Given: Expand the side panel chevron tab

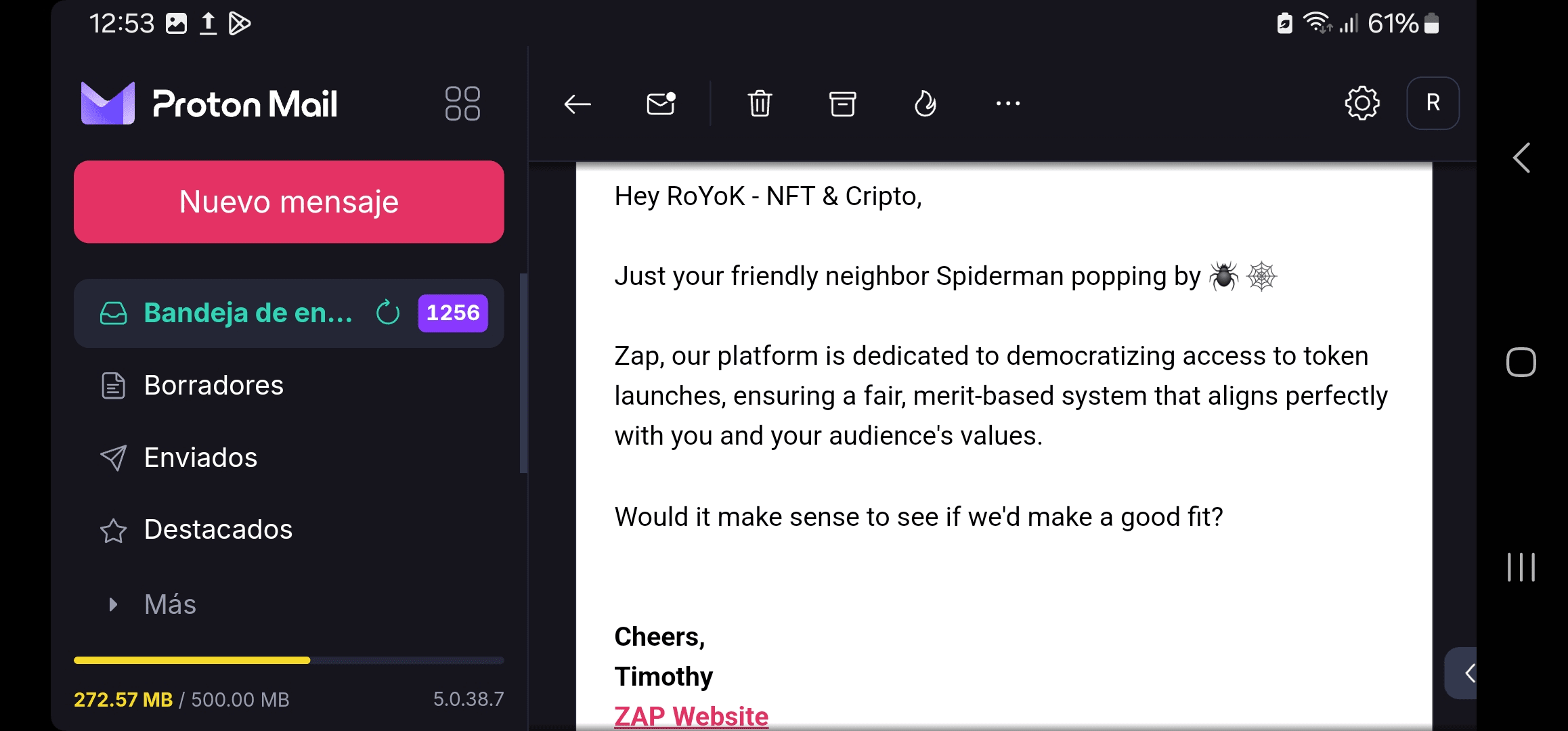Looking at the screenshot, I should click(1465, 673).
